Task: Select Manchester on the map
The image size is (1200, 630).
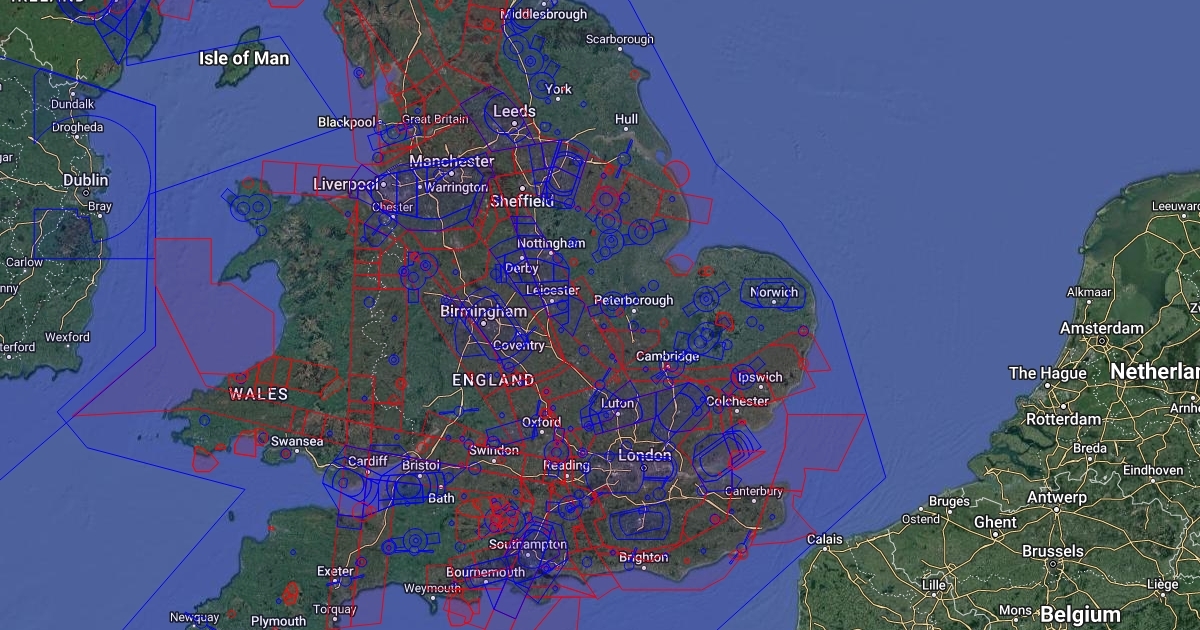Action: [x=451, y=161]
